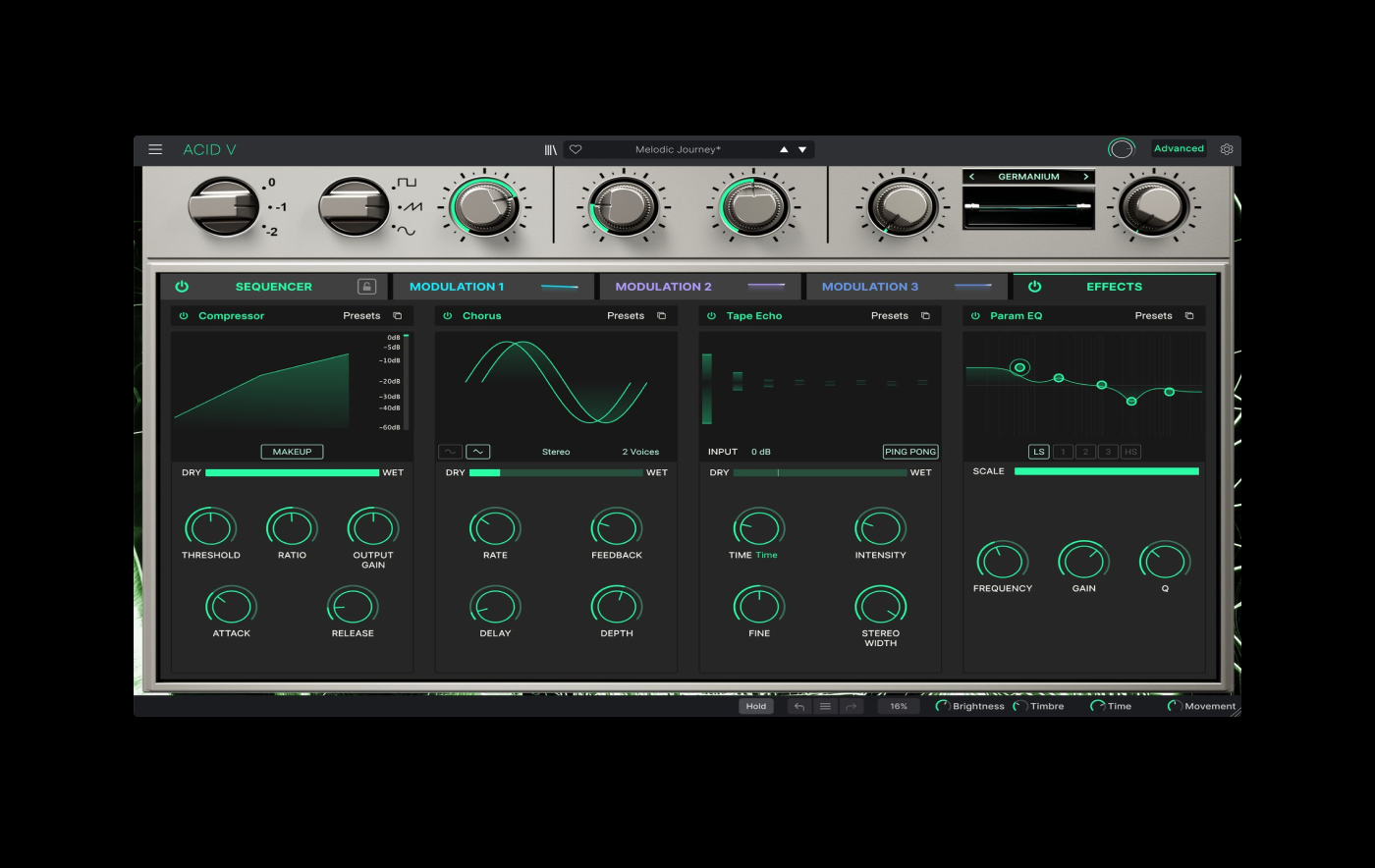
Task: Next distortion type right chevron
Action: point(1085,177)
